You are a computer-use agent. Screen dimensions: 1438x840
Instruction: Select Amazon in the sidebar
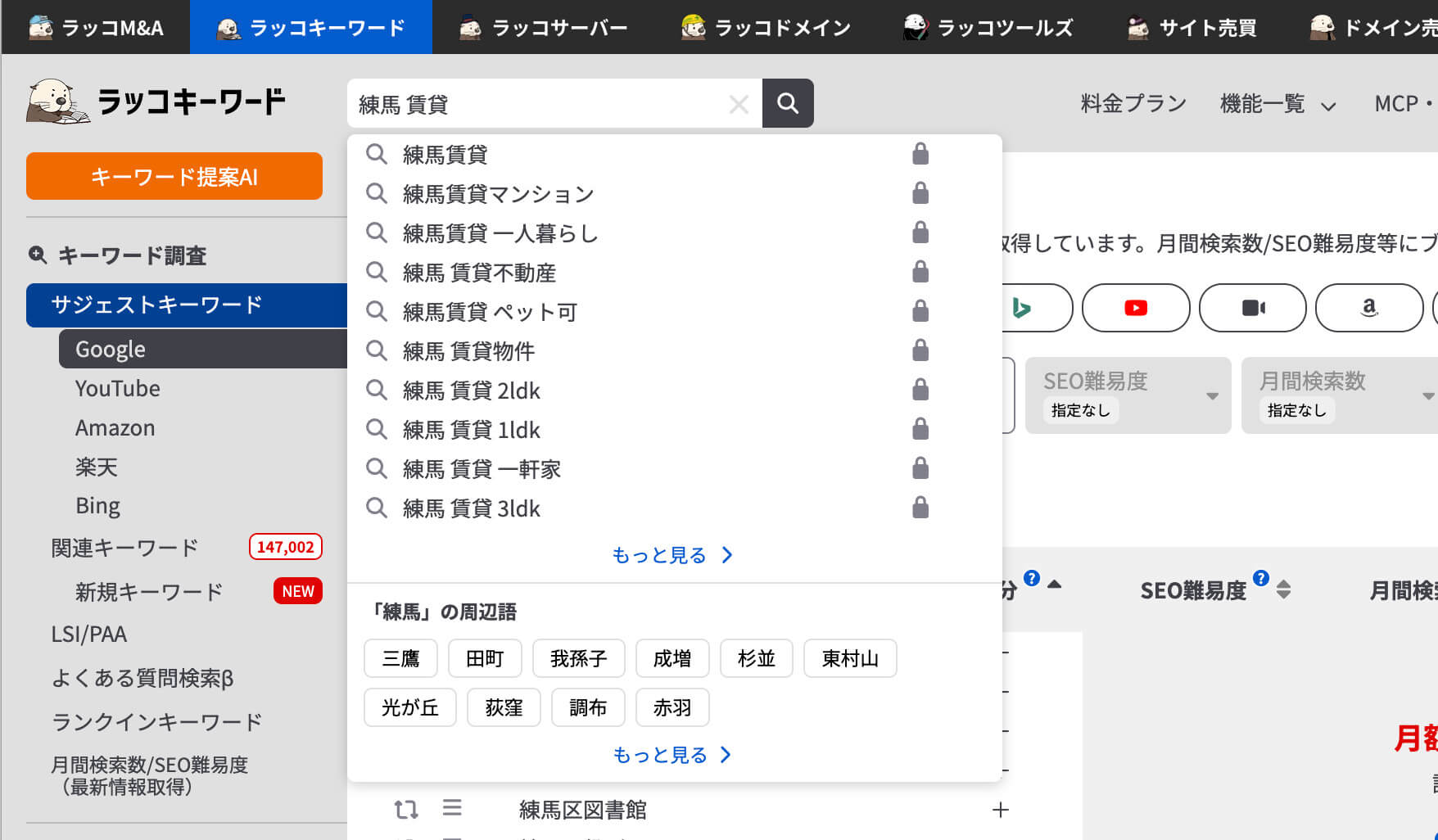(115, 427)
